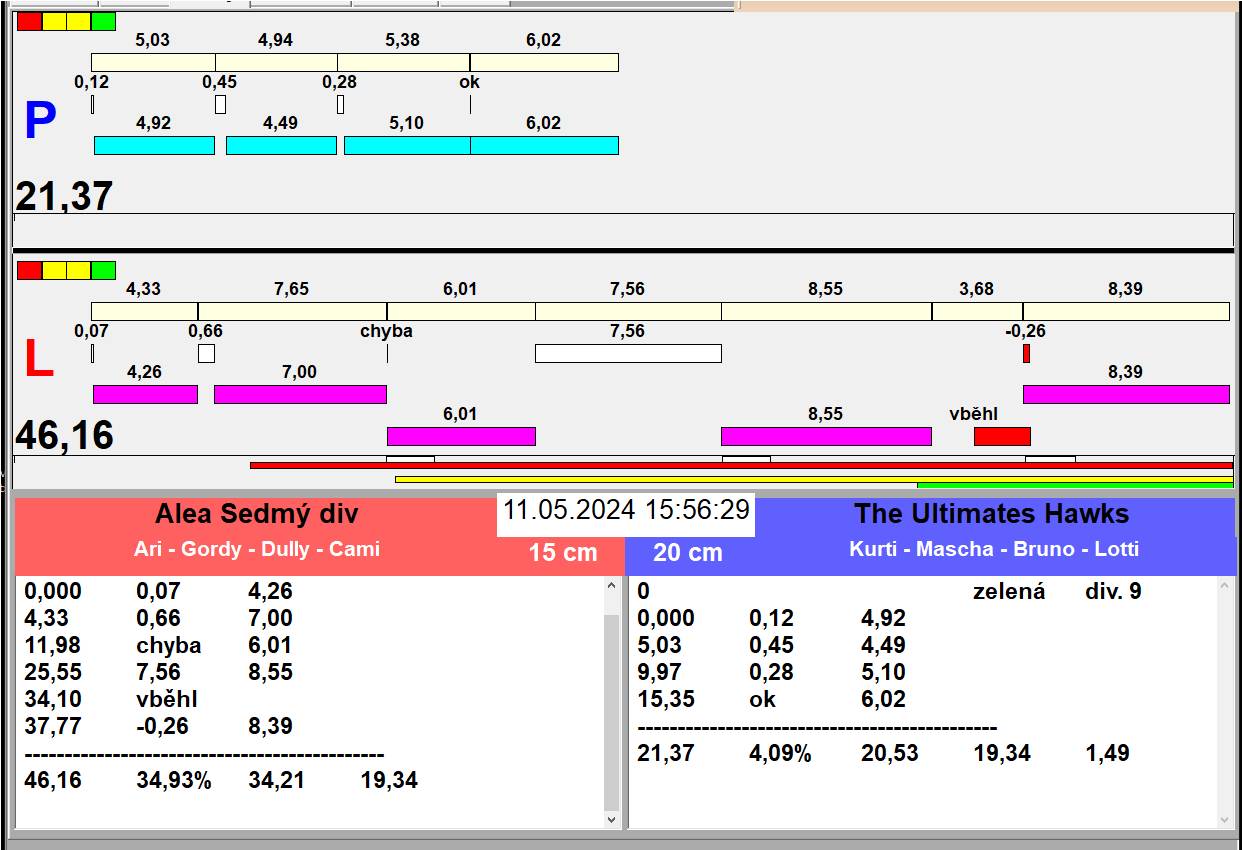Click the magenta 7,00 run bar
Viewport: 1242px width, 850px height.
[300, 394]
